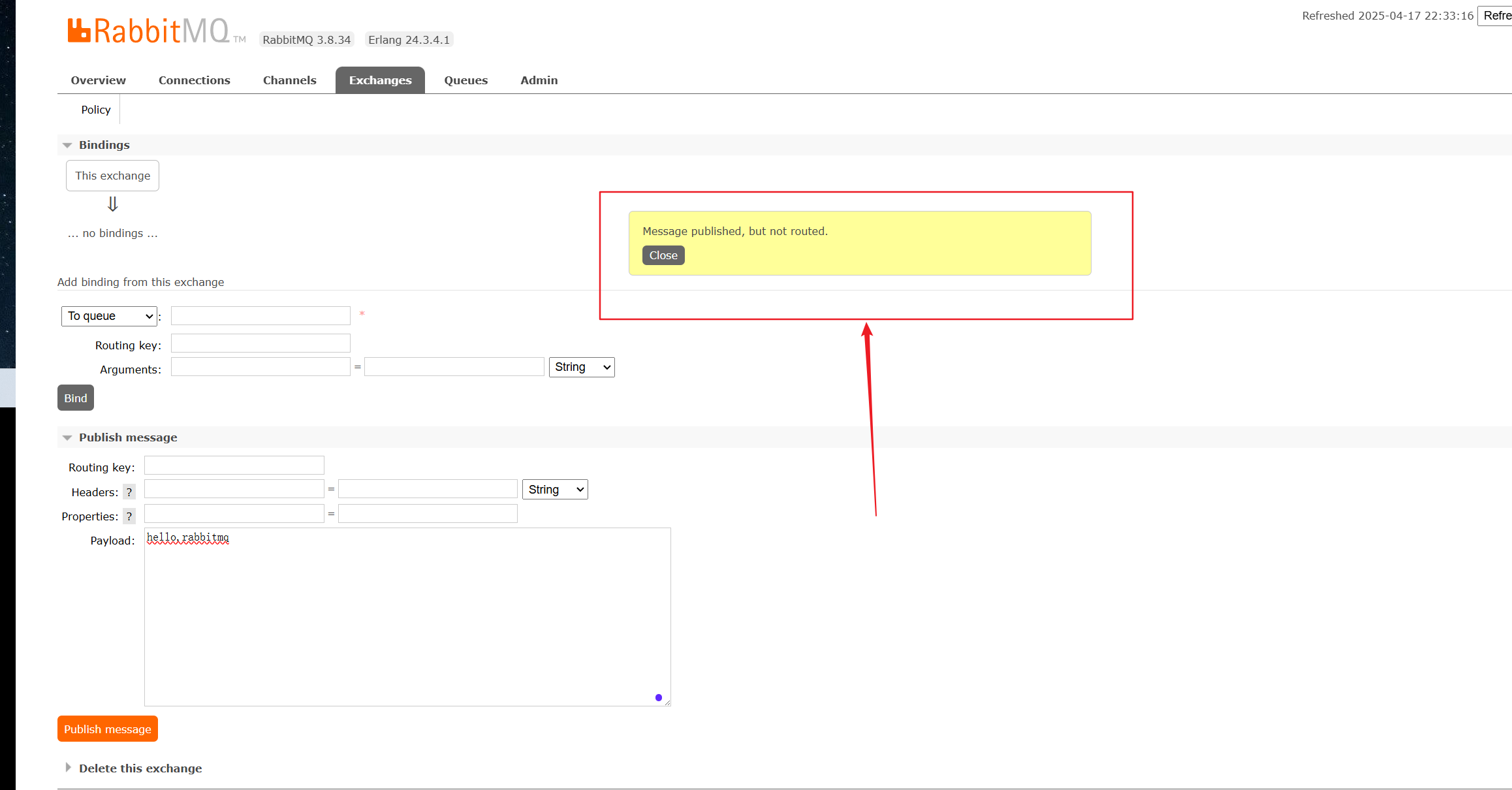The width and height of the screenshot is (1512, 790).
Task: Open the Admin tab
Action: [539, 80]
